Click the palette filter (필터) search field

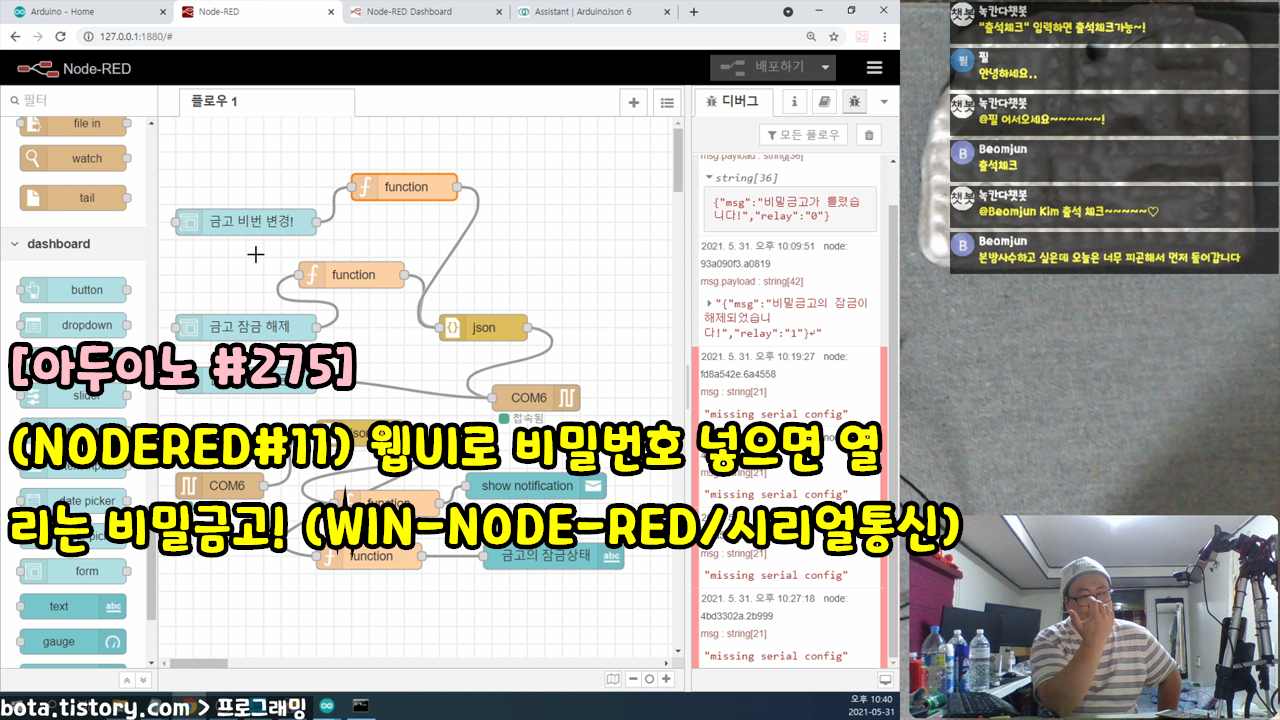click(x=80, y=100)
